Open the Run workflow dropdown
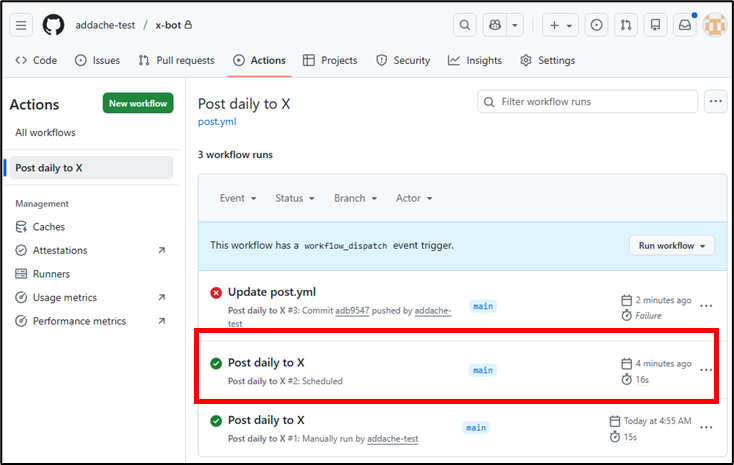This screenshot has width=734, height=465. [671, 246]
